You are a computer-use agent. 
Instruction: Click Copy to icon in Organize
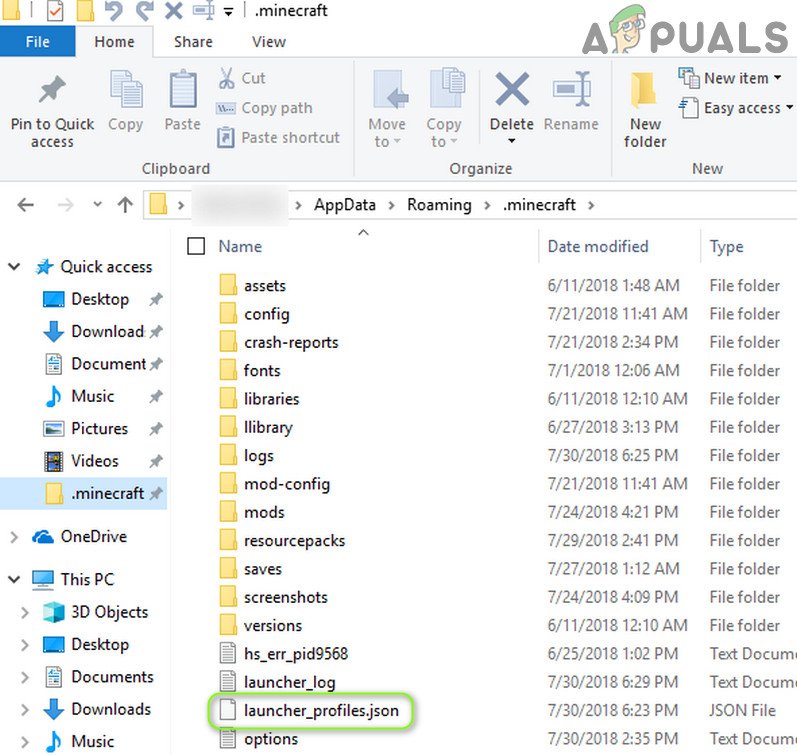pyautogui.click(x=447, y=88)
